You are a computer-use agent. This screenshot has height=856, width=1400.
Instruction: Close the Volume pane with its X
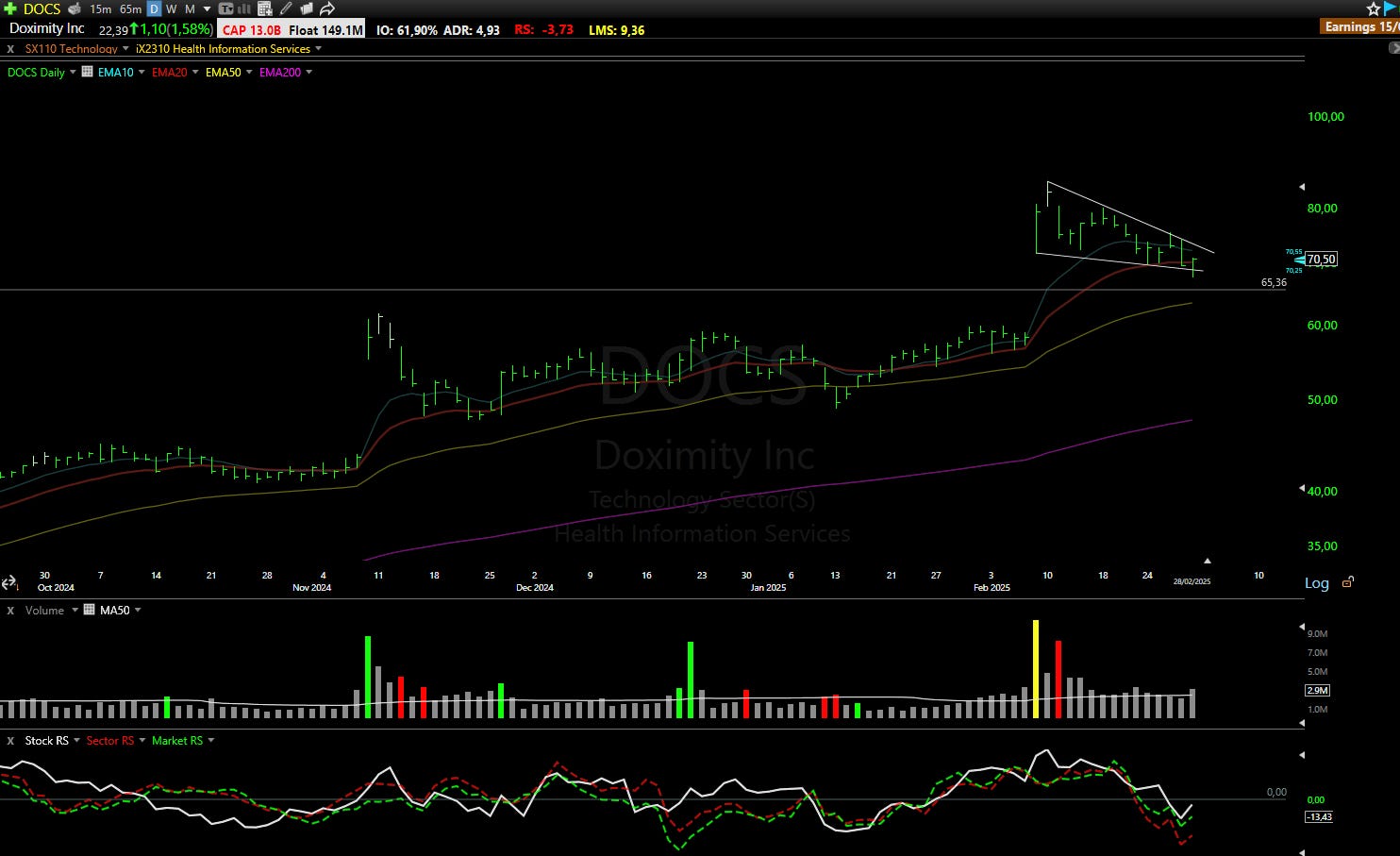click(x=10, y=611)
